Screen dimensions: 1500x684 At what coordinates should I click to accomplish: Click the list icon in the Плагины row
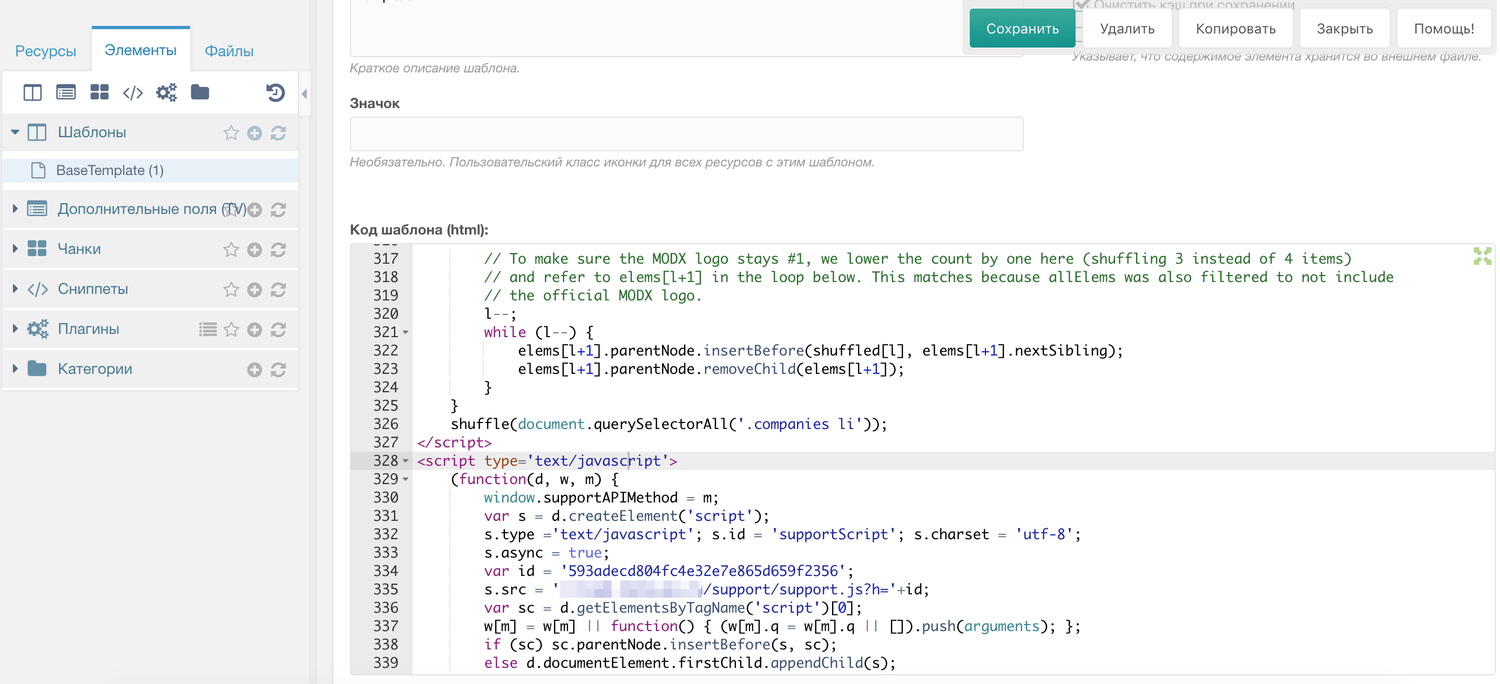pyautogui.click(x=208, y=329)
